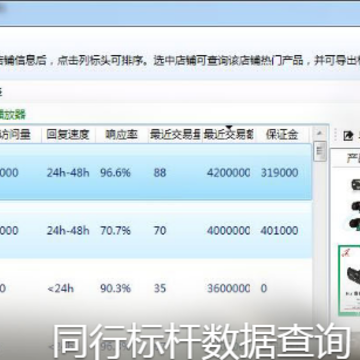Sort by 响应率 column header
The image size is (360, 360).
point(122,134)
